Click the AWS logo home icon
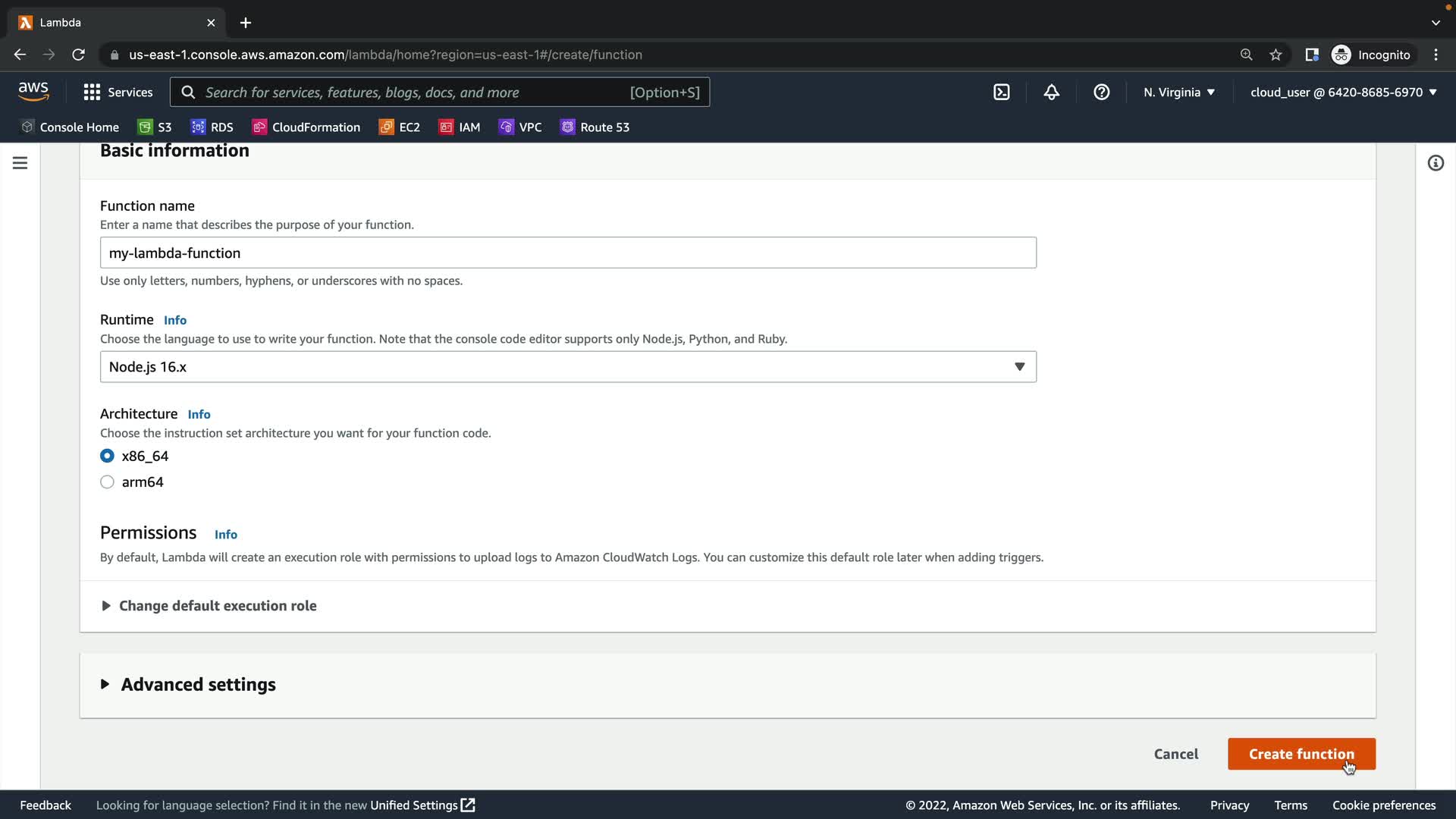Viewport: 1456px width, 819px height. click(33, 92)
